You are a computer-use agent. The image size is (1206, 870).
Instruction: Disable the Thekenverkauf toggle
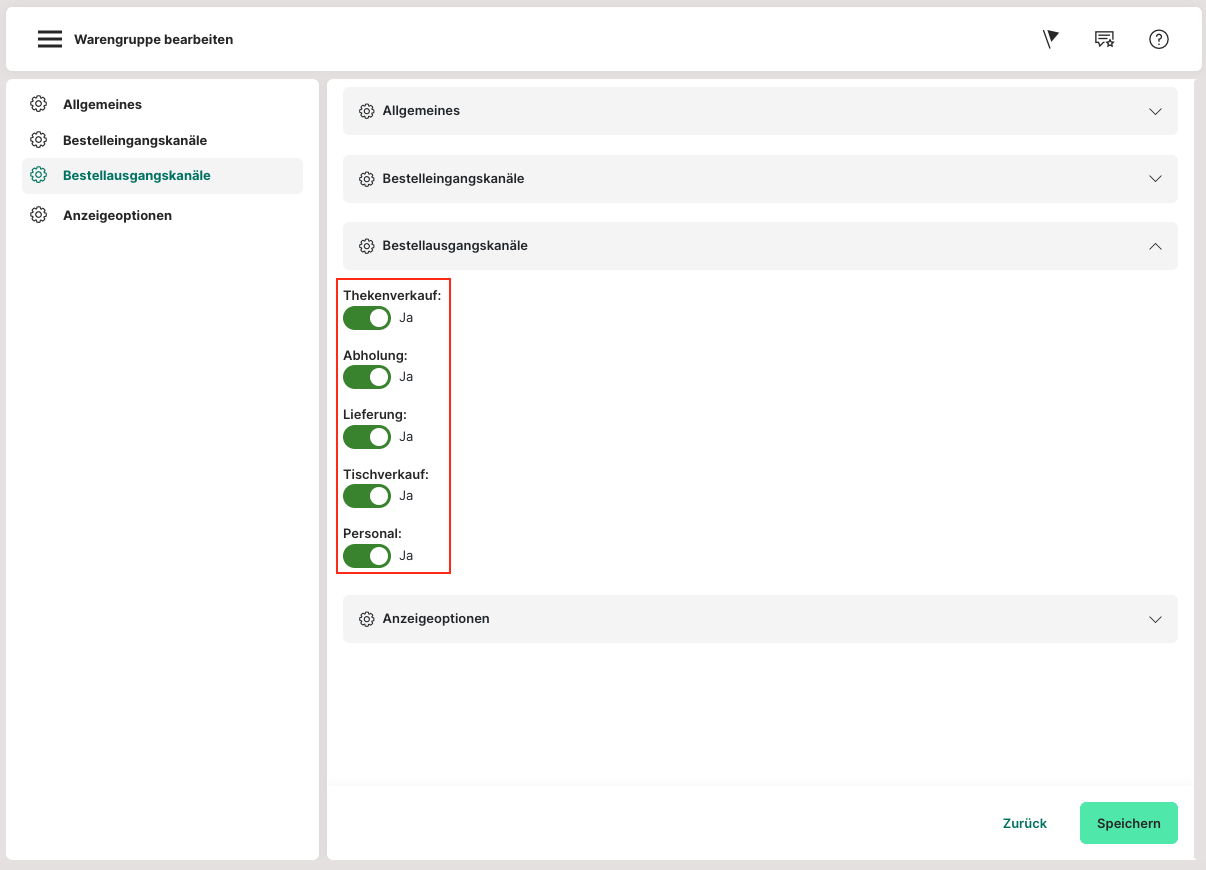pos(367,318)
